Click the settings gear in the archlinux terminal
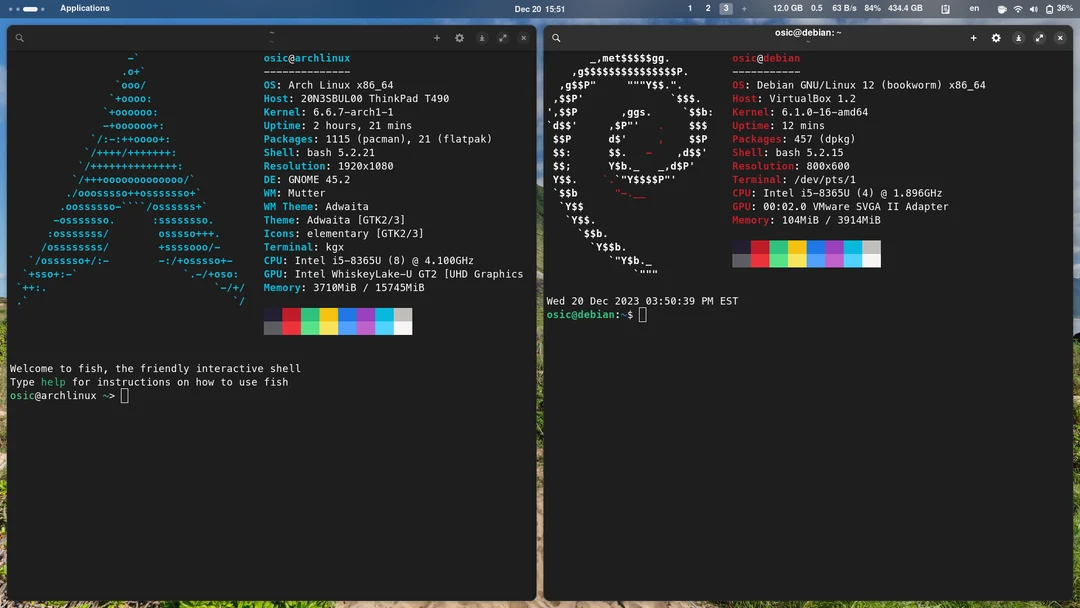The height and width of the screenshot is (608, 1080). [459, 37]
